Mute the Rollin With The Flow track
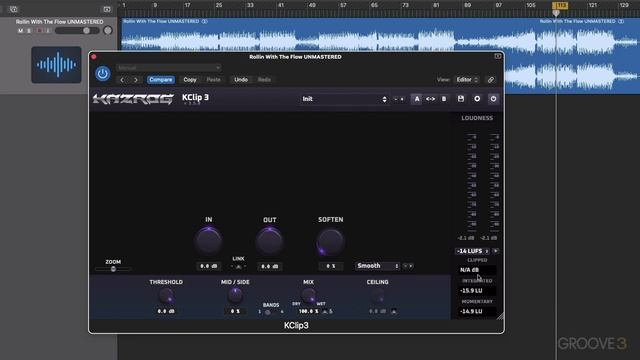Screen dimensions: 640x360 point(20,31)
